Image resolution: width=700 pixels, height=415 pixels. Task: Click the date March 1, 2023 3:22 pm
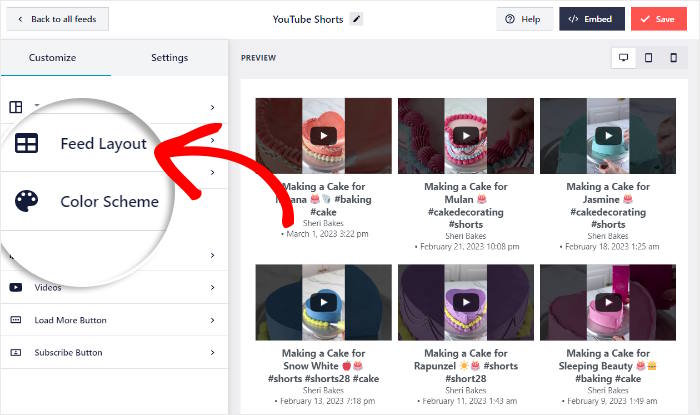(x=327, y=234)
